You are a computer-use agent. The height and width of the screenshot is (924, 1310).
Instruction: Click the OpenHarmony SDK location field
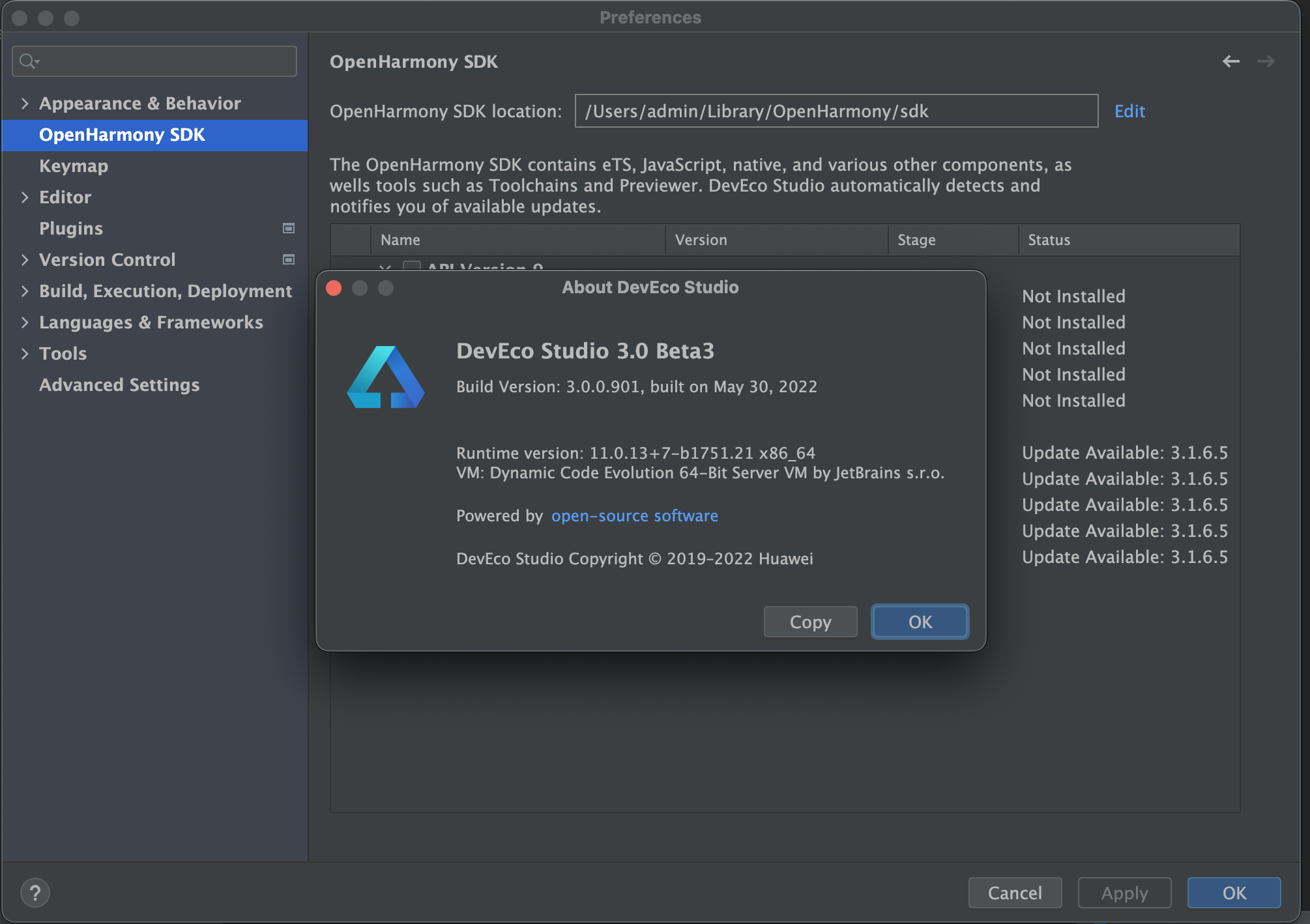(836, 111)
